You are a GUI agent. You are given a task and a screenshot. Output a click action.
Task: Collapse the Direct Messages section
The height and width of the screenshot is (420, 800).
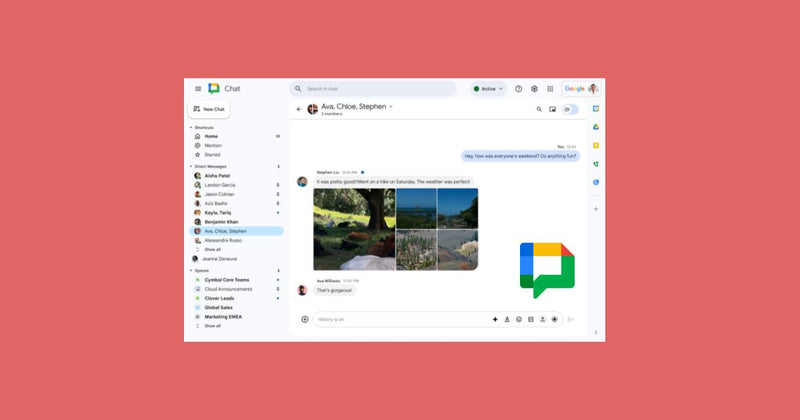click(x=191, y=166)
